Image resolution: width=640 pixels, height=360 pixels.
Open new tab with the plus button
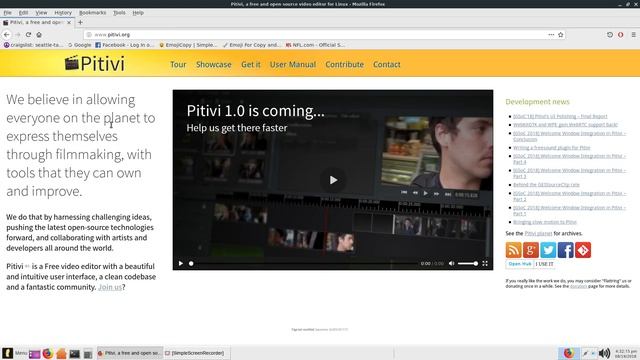click(x=80, y=22)
